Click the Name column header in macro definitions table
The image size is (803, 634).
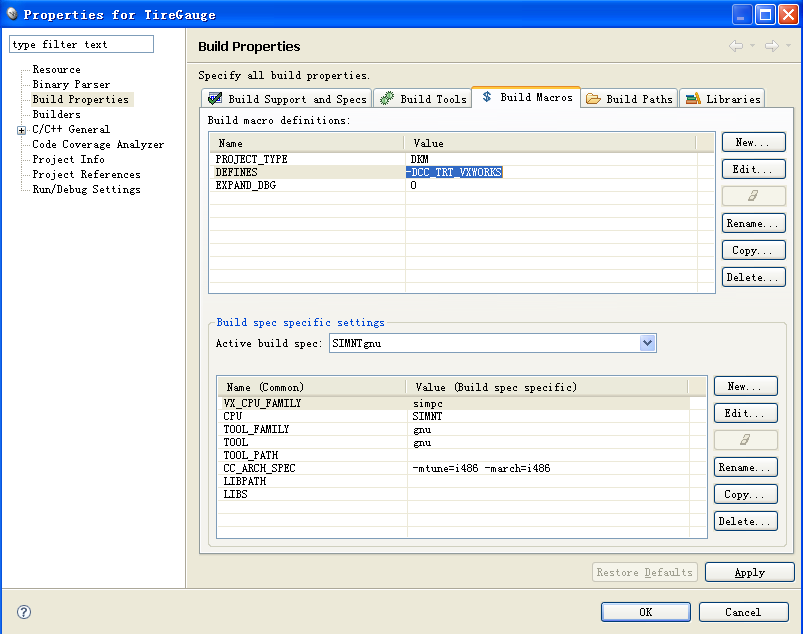(x=307, y=143)
